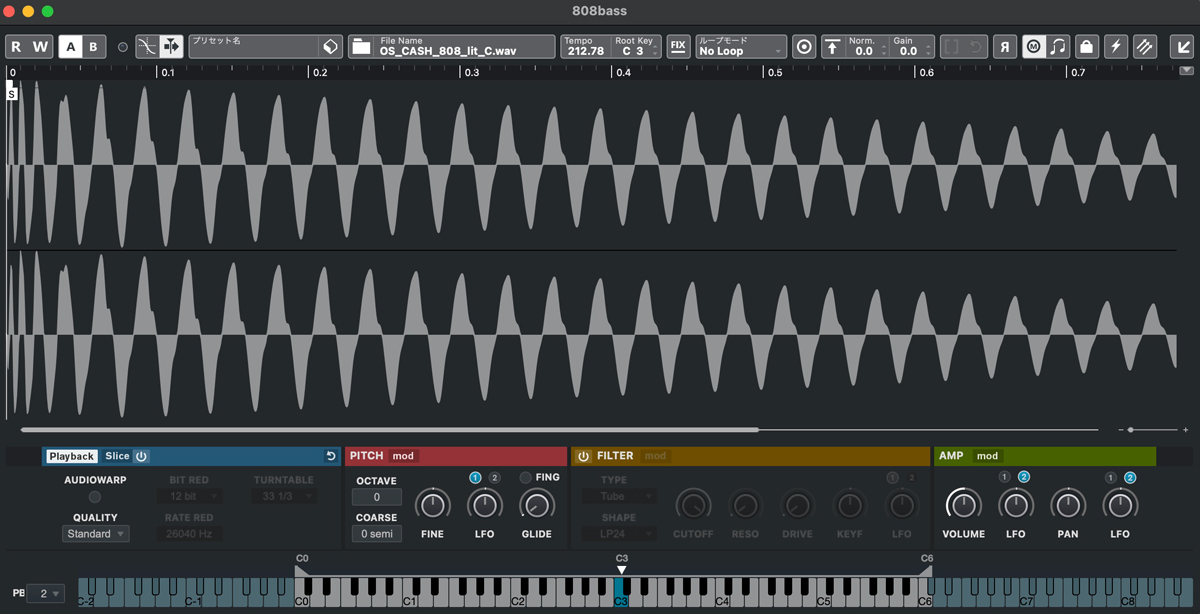Click the small arrow at ruler's right end

pyautogui.click(x=1186, y=71)
